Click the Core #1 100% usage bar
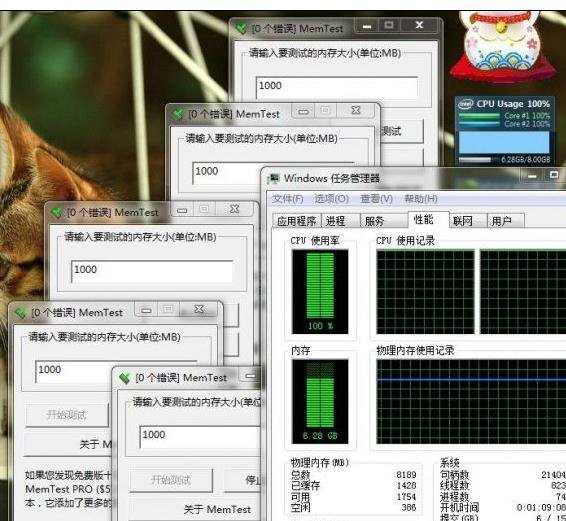This screenshot has width=566, height=521. [x=479, y=116]
